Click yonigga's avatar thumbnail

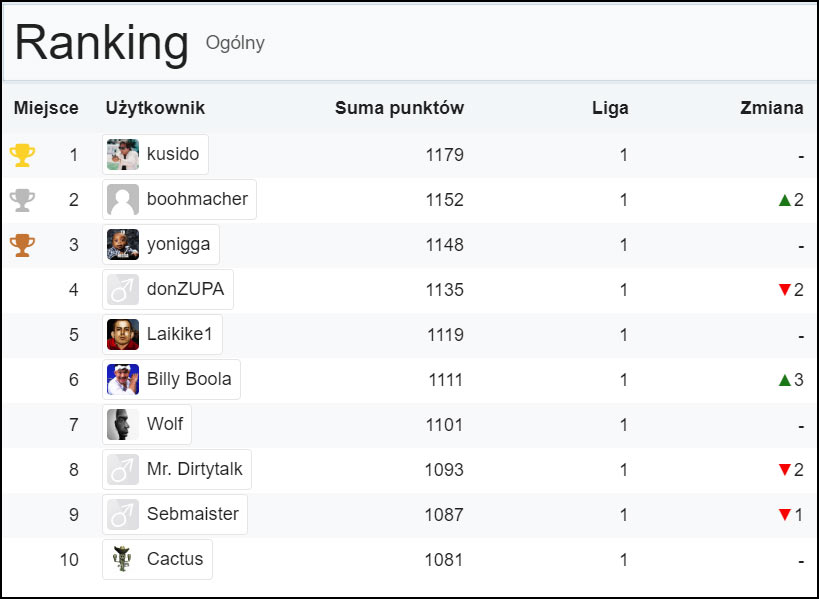(x=123, y=244)
